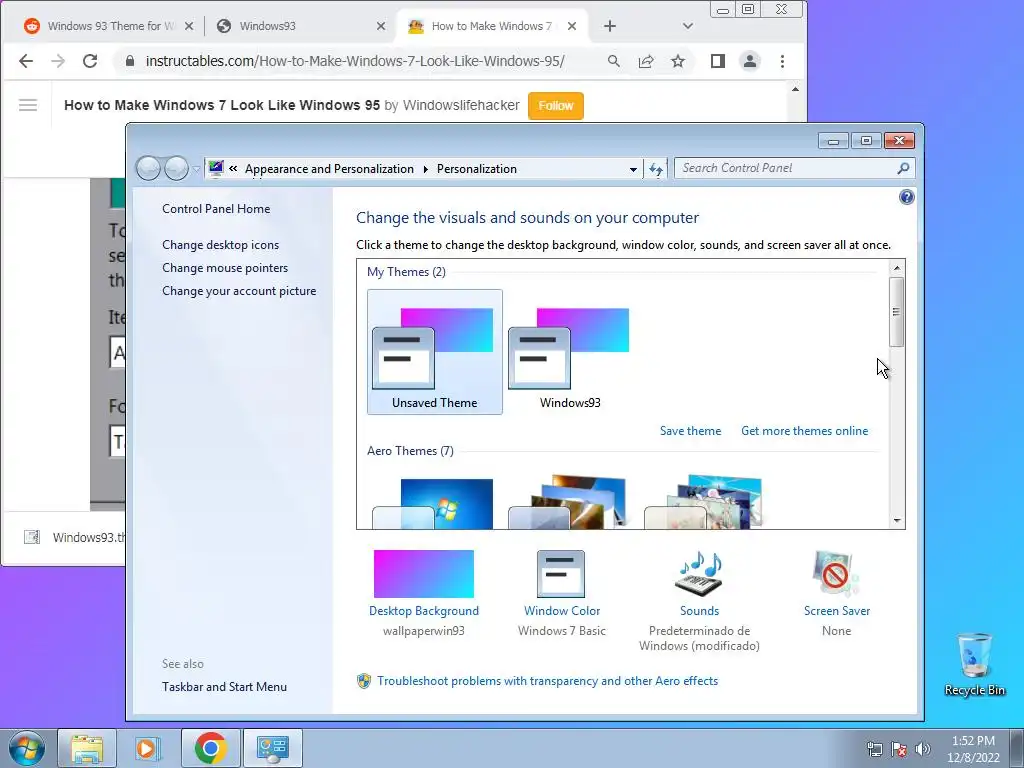This screenshot has height=768, width=1024.
Task: Click the refresh button beside address bar
Action: tap(656, 169)
